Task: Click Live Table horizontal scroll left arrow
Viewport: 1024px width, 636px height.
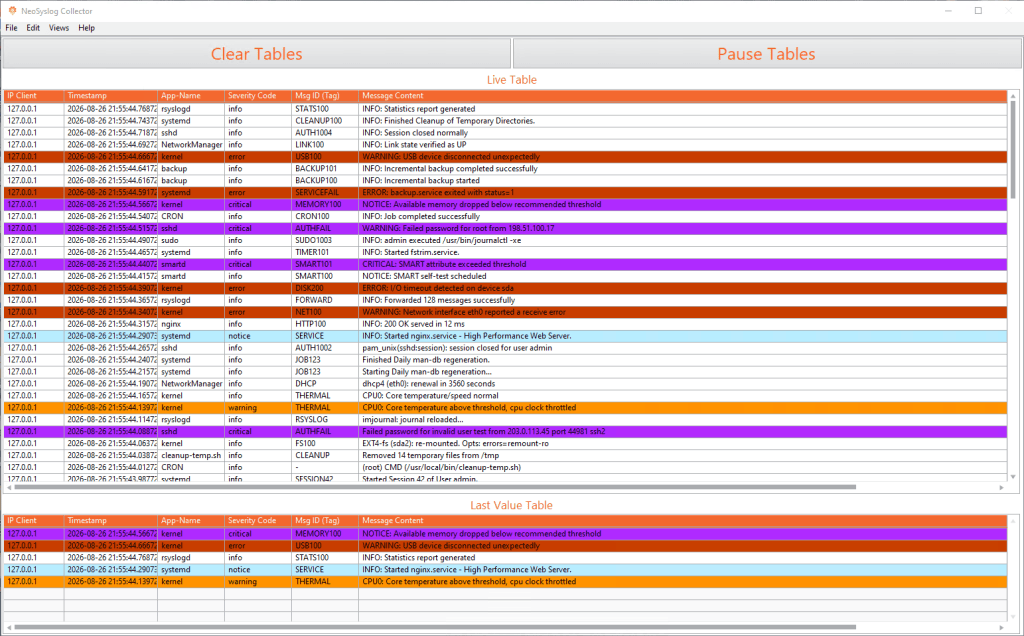Action: [8, 487]
